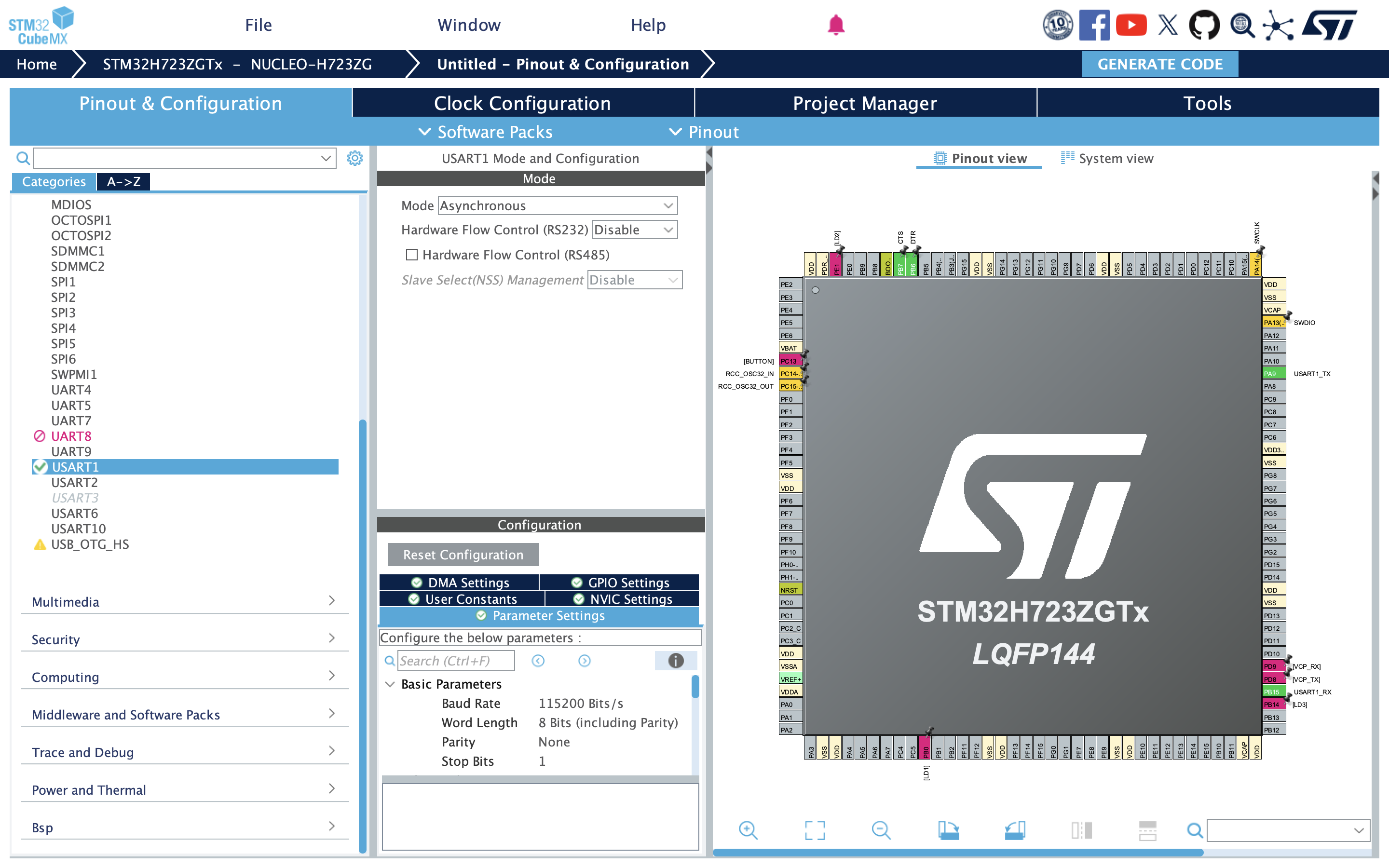The height and width of the screenshot is (868, 1389).
Task: Click the GENERATE CODE button
Action: pyautogui.click(x=1159, y=64)
